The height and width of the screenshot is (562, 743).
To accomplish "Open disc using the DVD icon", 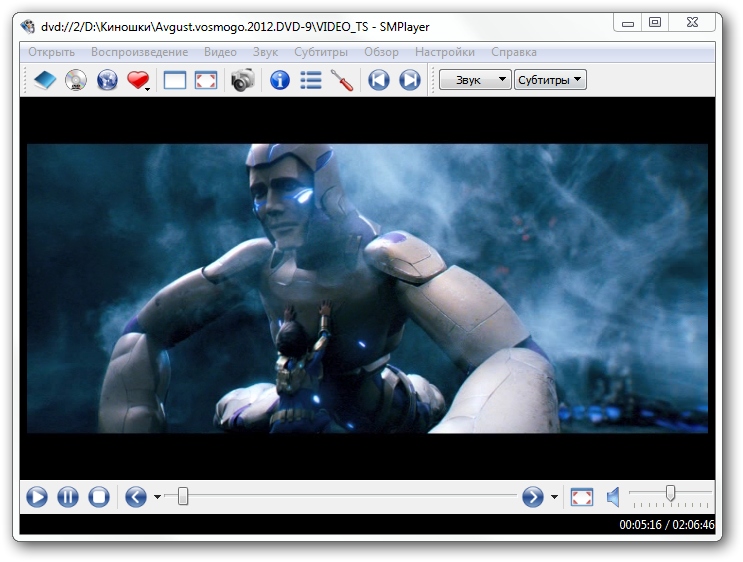I will coord(76,81).
